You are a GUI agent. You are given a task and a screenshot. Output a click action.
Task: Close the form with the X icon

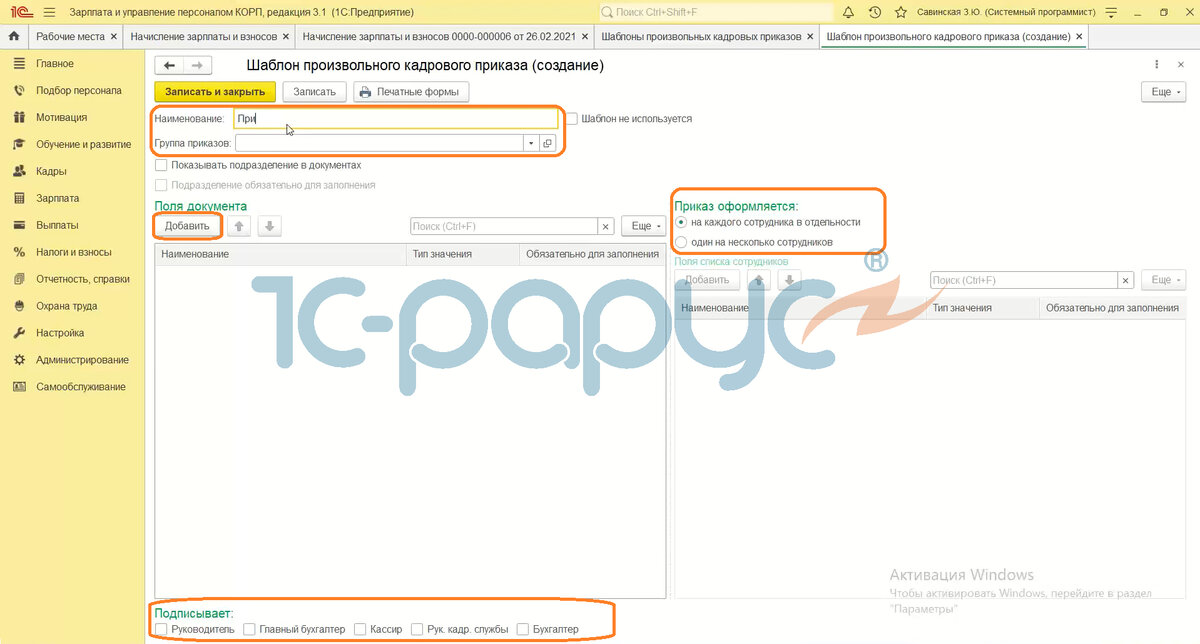[x=1181, y=64]
